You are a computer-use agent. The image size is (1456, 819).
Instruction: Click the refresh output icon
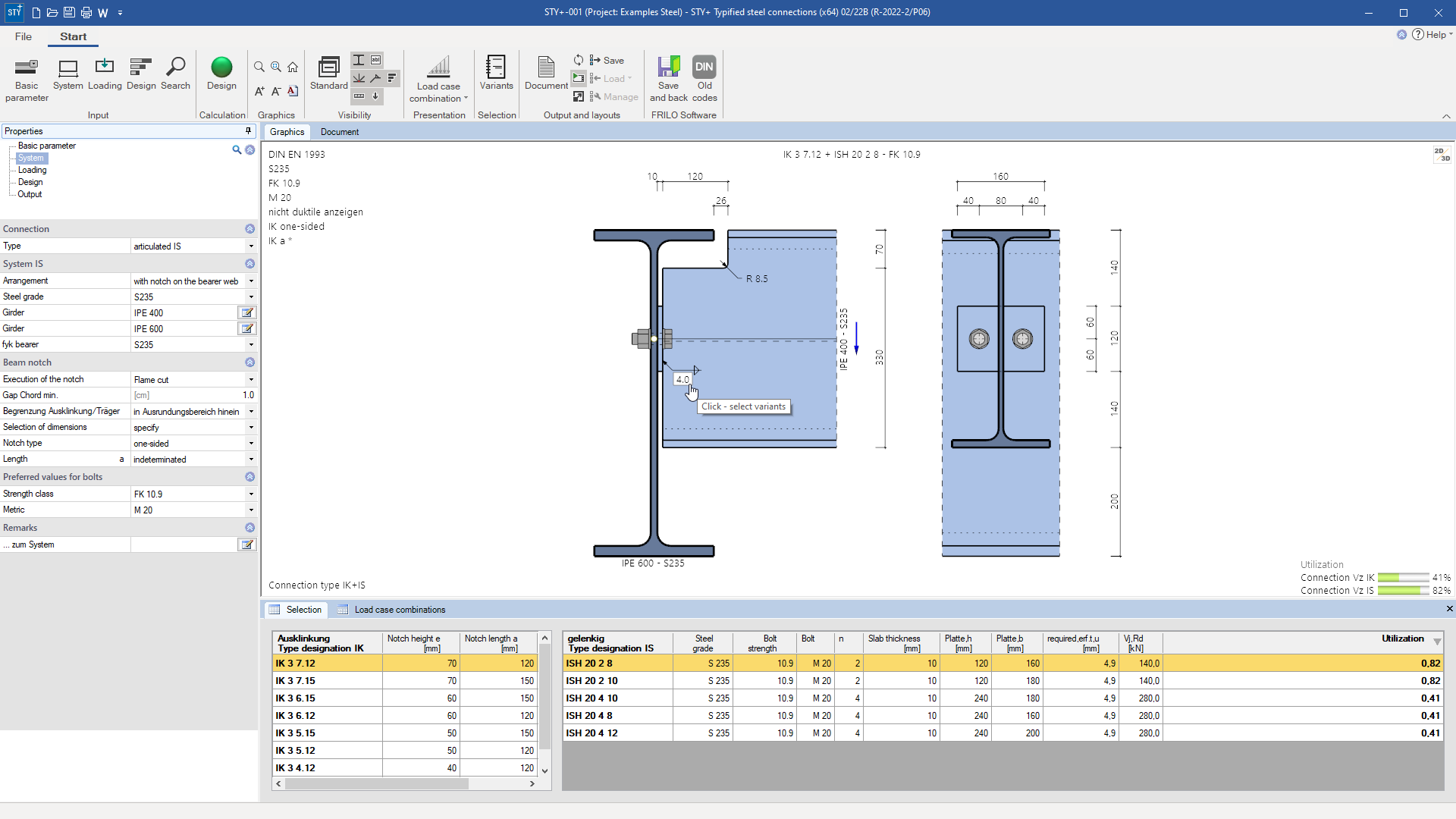tap(579, 60)
